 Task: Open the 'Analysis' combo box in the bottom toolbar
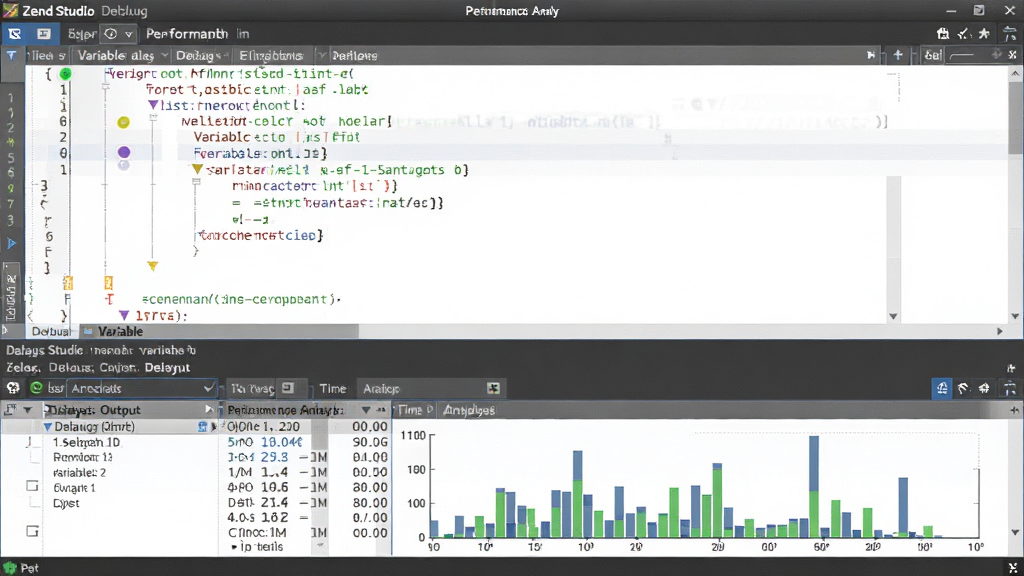pyautogui.click(x=141, y=389)
